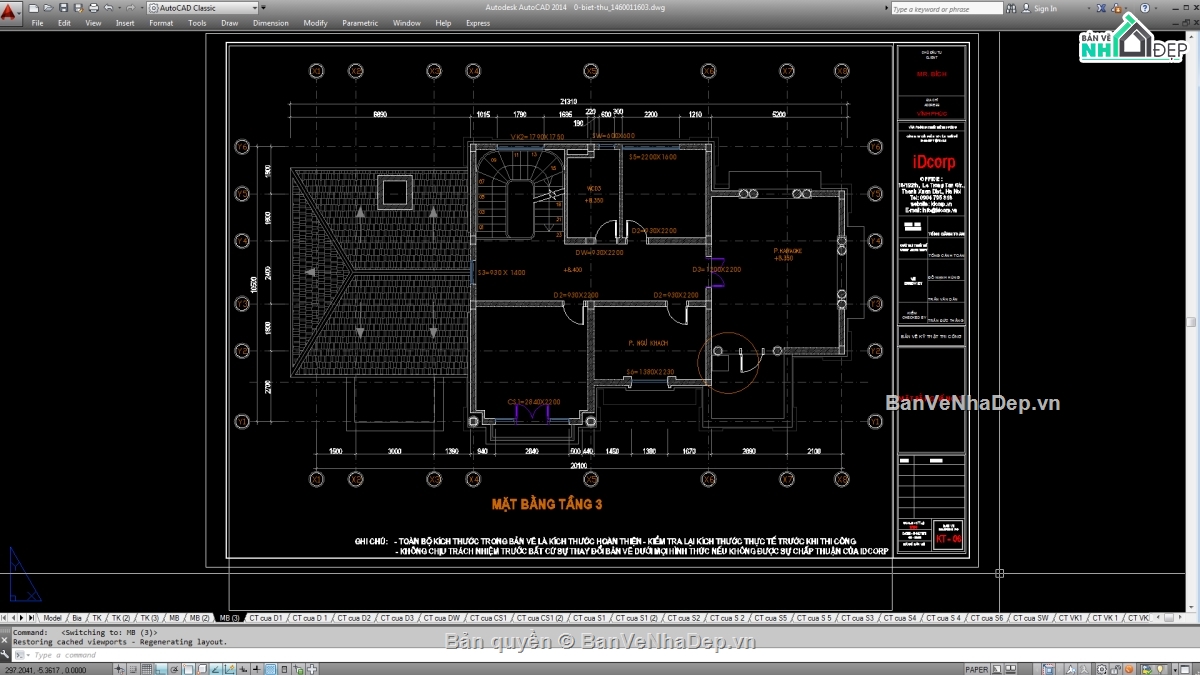
Task: Open the Parametric menu
Action: pos(360,23)
